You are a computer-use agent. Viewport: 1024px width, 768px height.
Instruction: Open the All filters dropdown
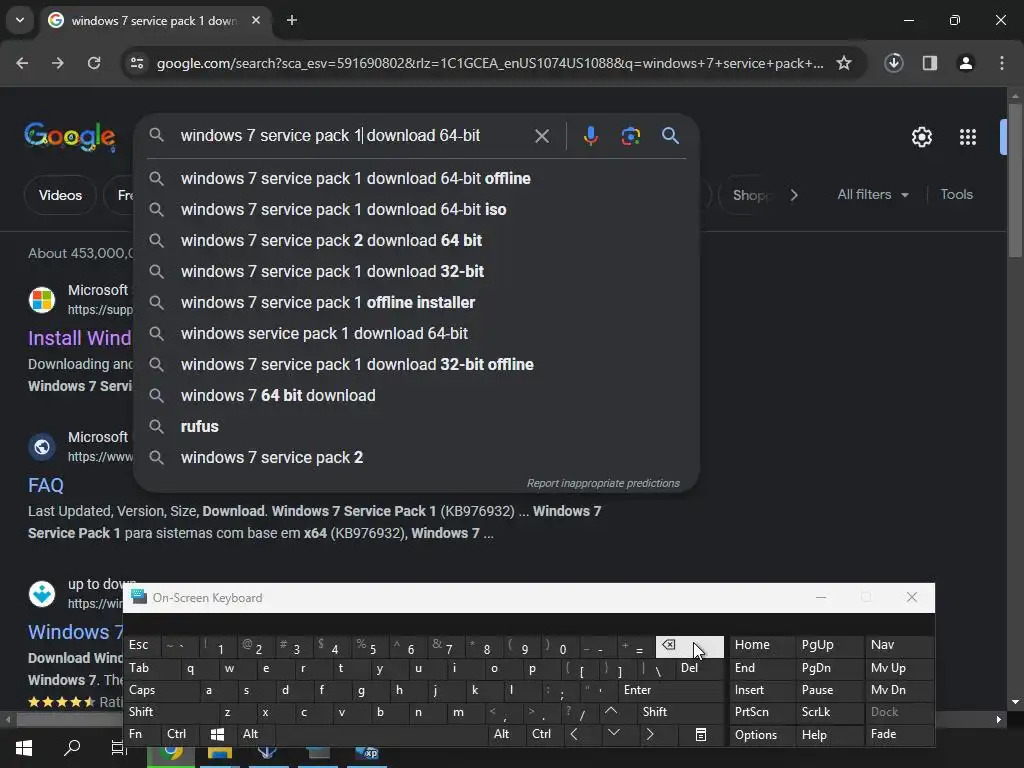(x=872, y=195)
